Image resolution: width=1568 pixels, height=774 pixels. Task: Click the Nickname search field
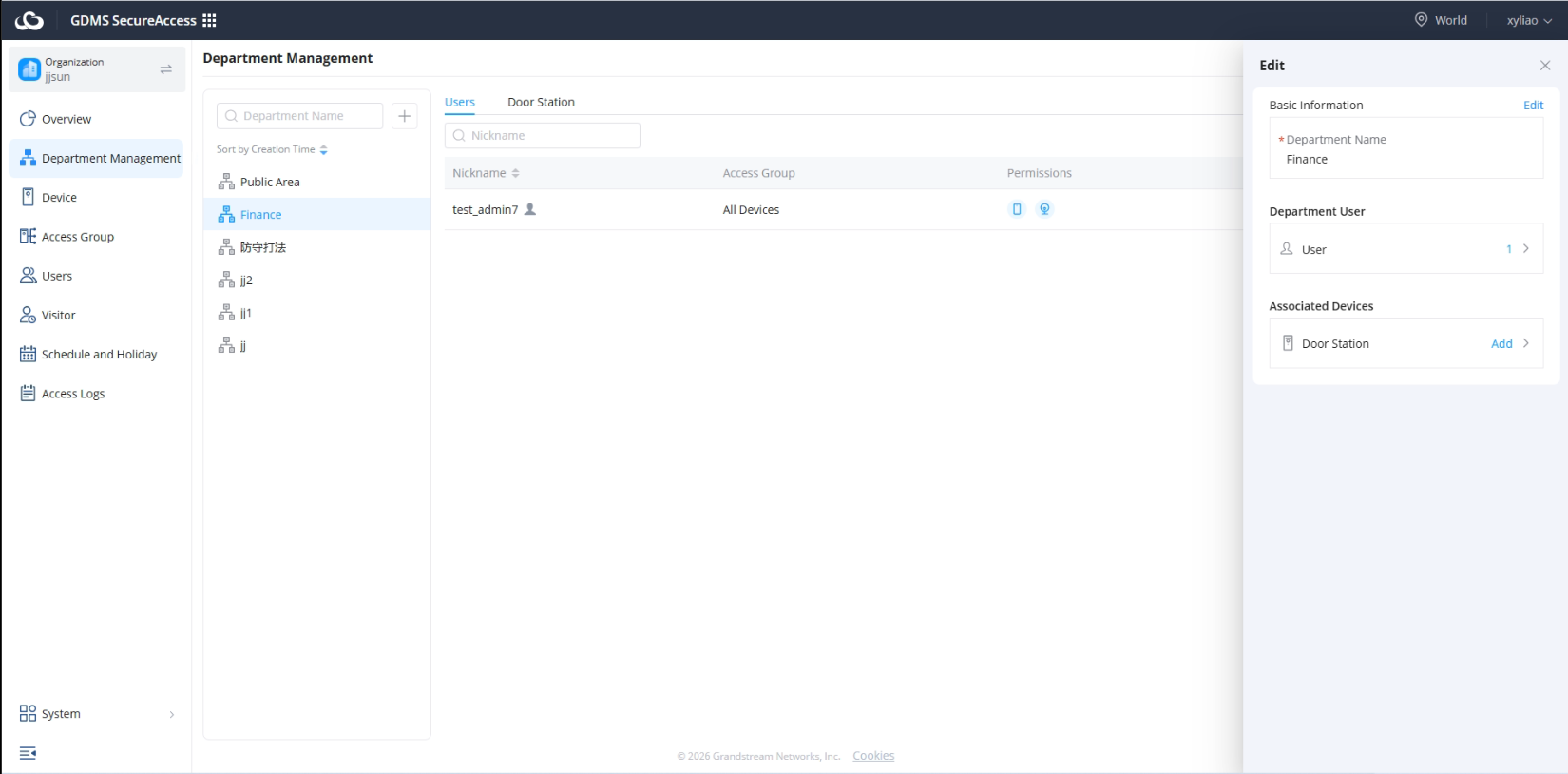click(542, 135)
